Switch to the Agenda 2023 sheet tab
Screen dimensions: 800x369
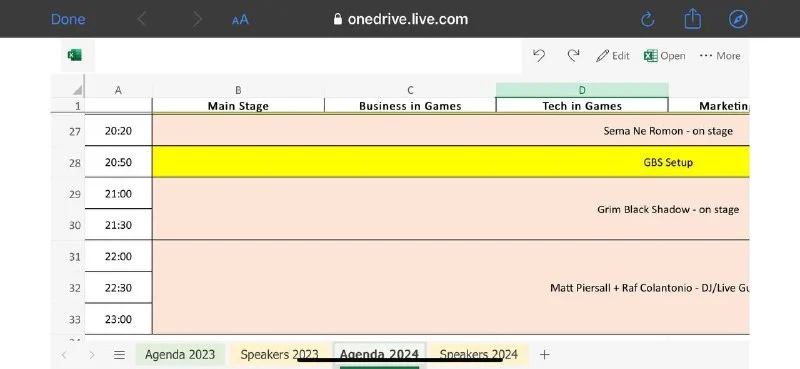180,355
